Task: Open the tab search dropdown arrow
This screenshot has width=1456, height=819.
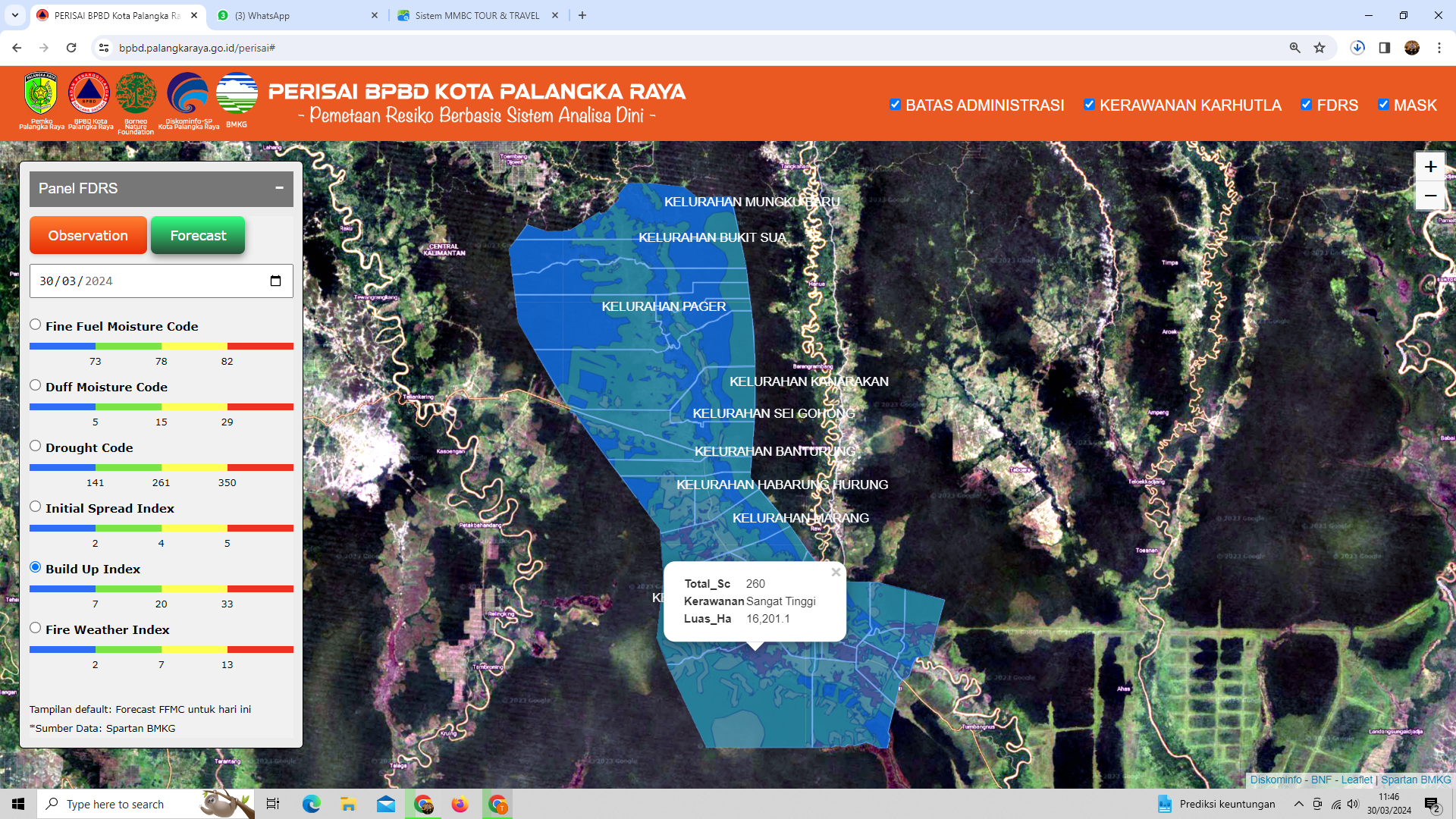Action: point(15,15)
